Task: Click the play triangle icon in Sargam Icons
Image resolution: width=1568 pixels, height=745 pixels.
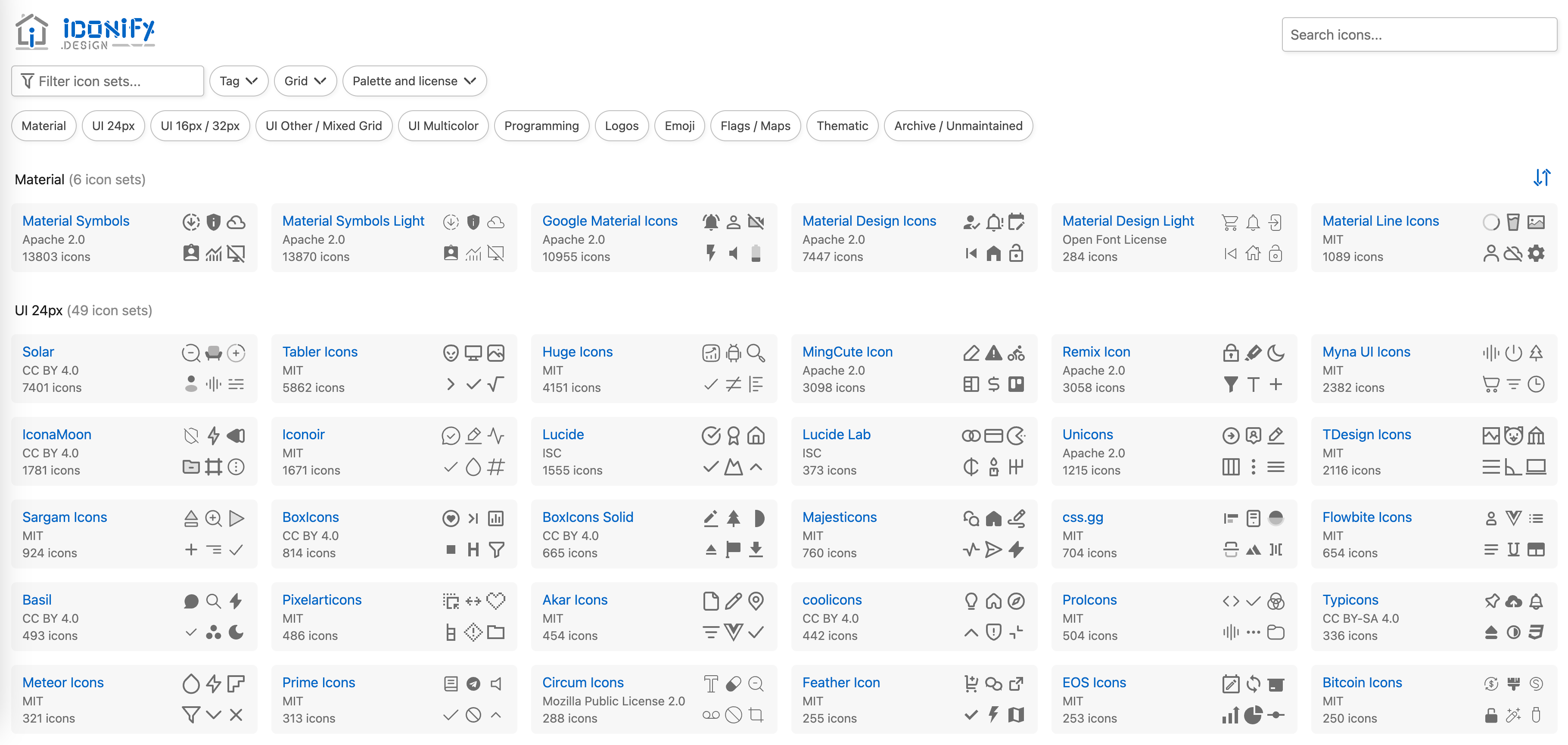Action: (236, 518)
